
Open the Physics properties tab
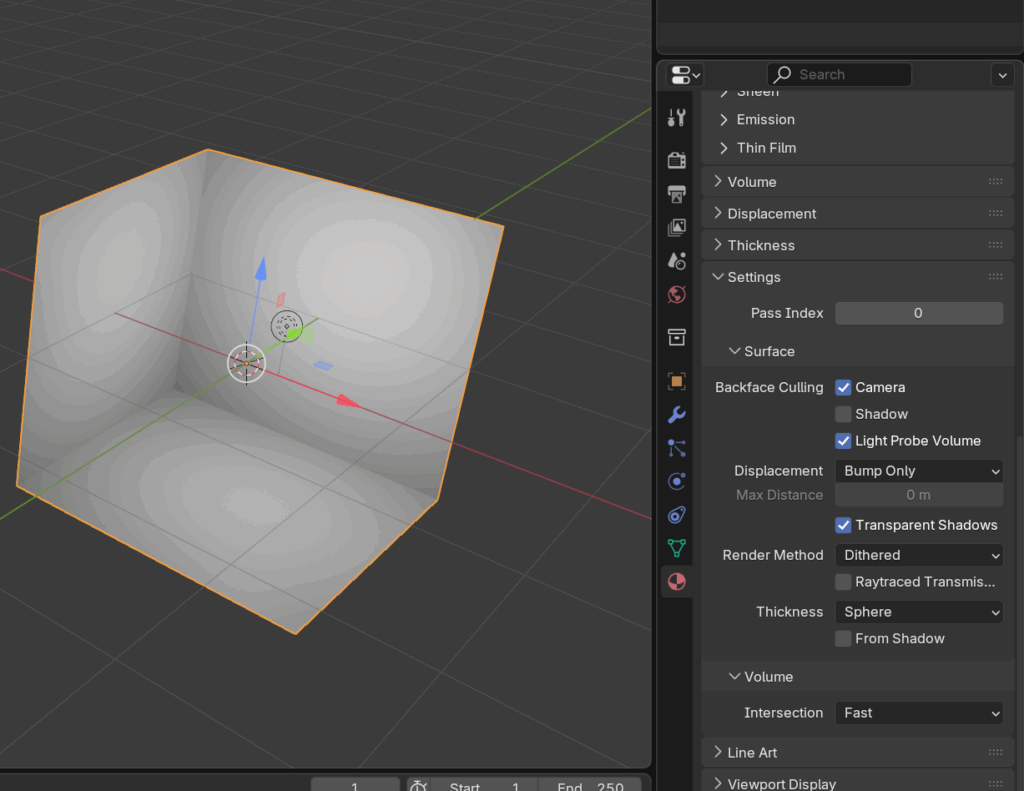[x=677, y=481]
